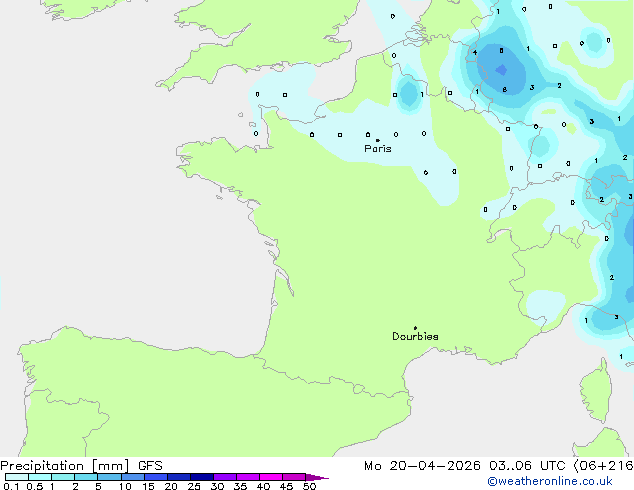Screen dimensions: 634x490
Task: Pick the 35–40 mm legend swatch
Action: pos(248,477)
